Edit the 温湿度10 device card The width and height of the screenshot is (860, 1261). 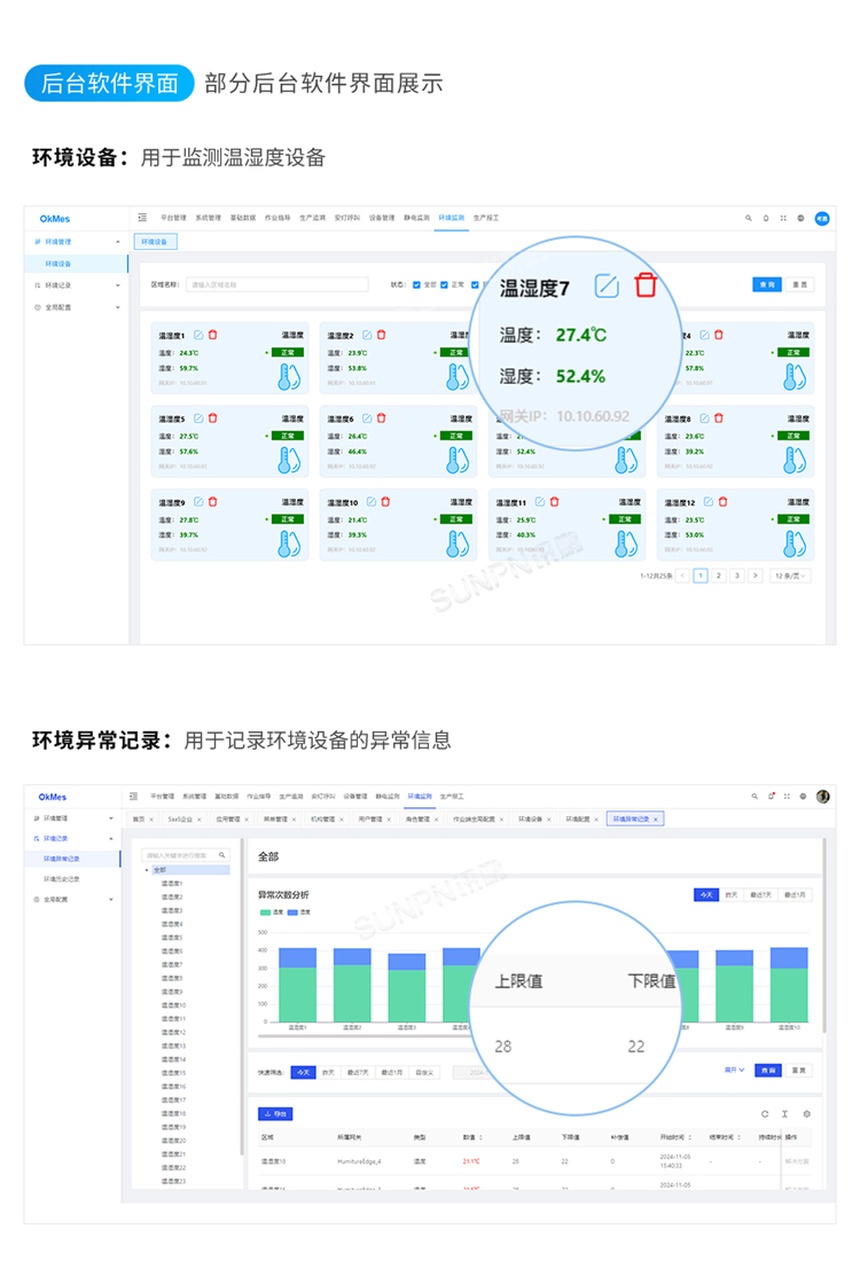click(x=371, y=502)
